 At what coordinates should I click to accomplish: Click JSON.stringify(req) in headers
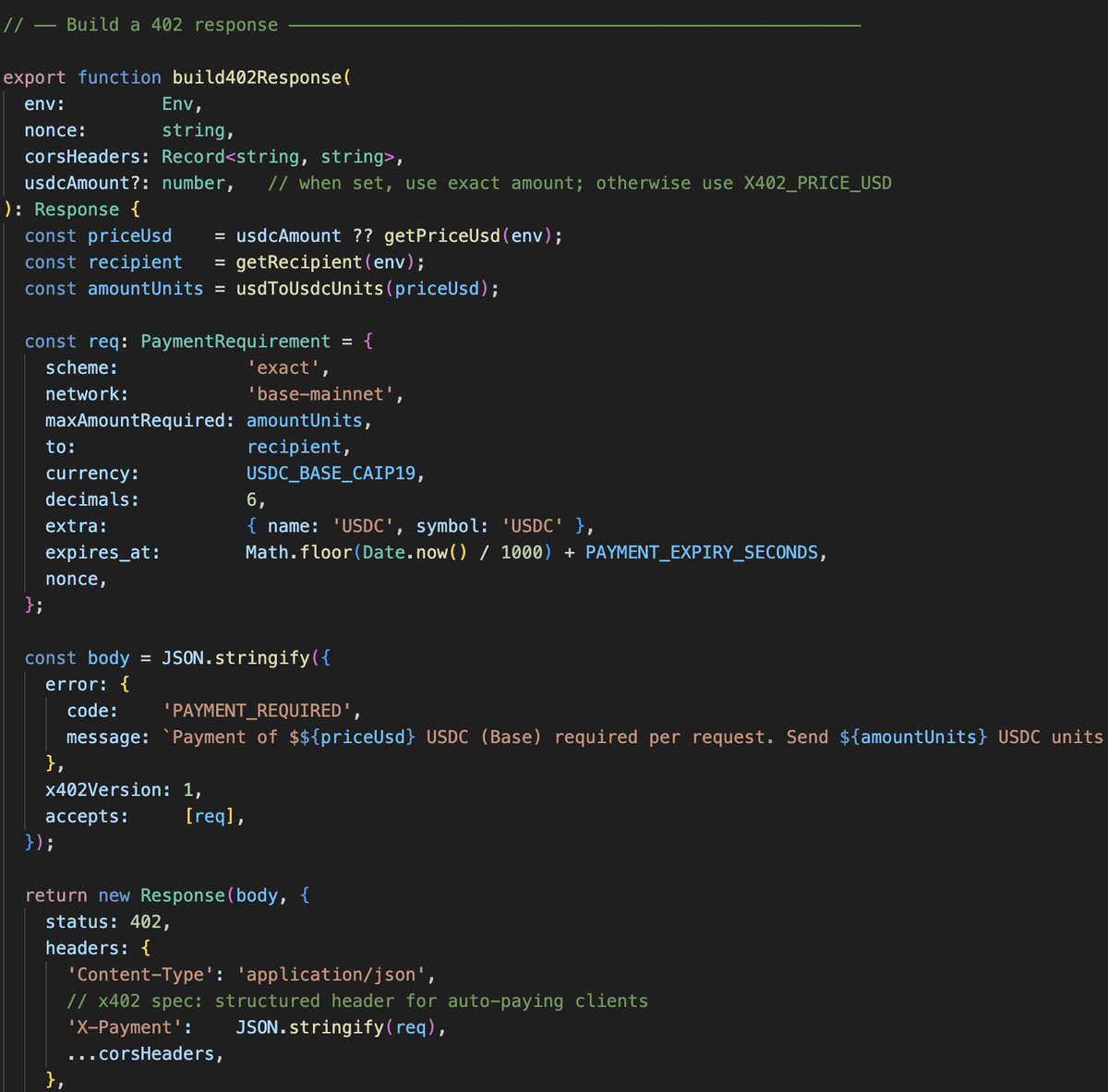coord(336,1026)
